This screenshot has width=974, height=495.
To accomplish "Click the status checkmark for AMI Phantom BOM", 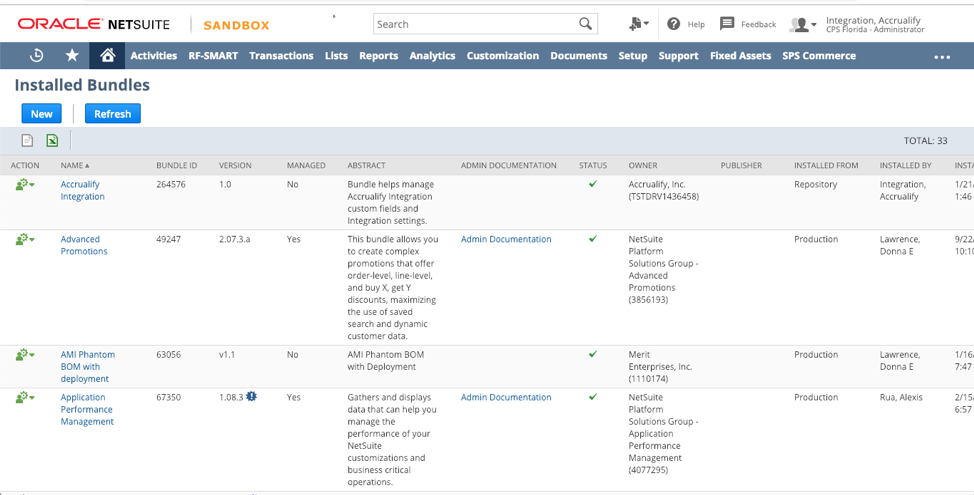I will (x=593, y=354).
